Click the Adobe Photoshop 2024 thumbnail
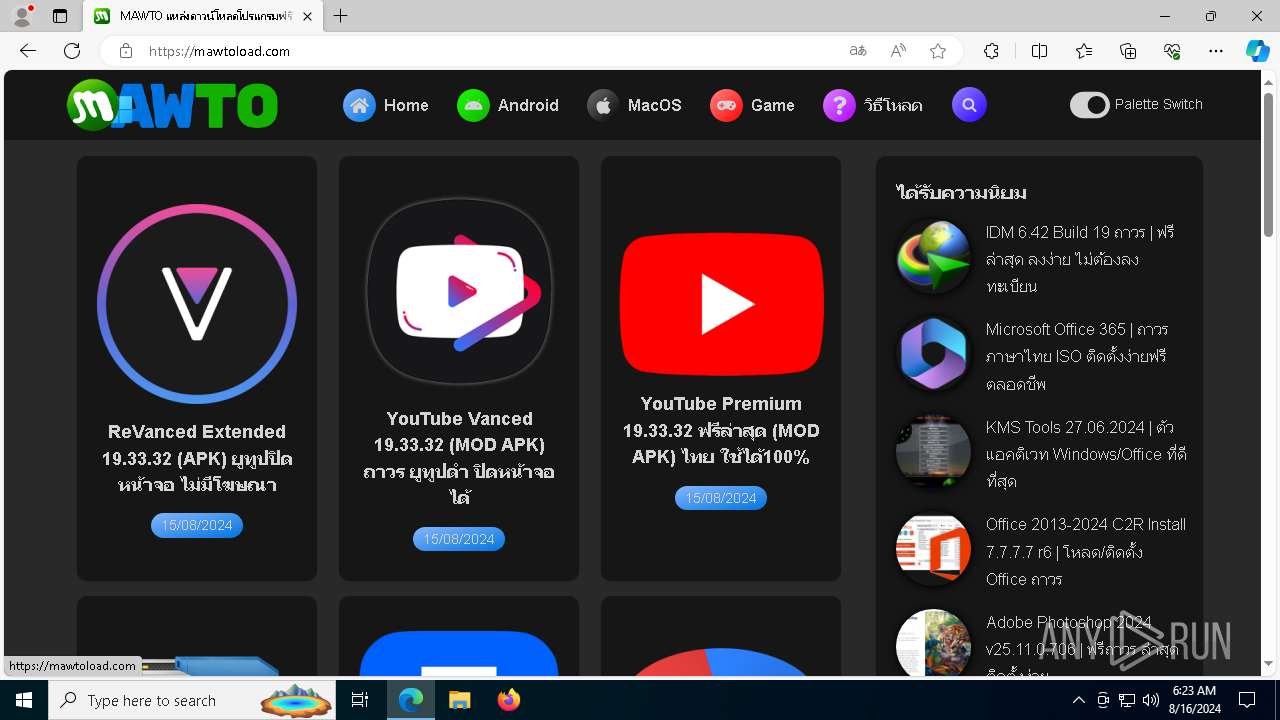Image resolution: width=1280 pixels, height=720 pixels. 933,645
